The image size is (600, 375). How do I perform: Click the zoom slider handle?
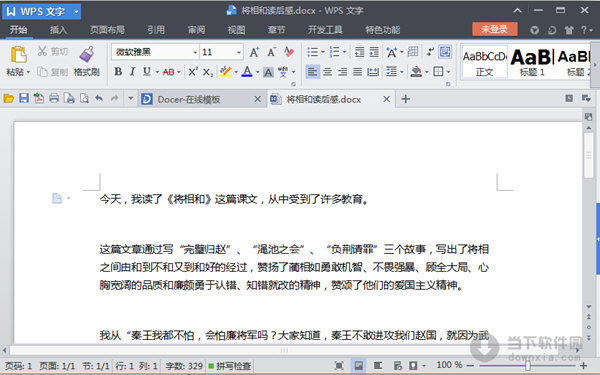click(527, 366)
